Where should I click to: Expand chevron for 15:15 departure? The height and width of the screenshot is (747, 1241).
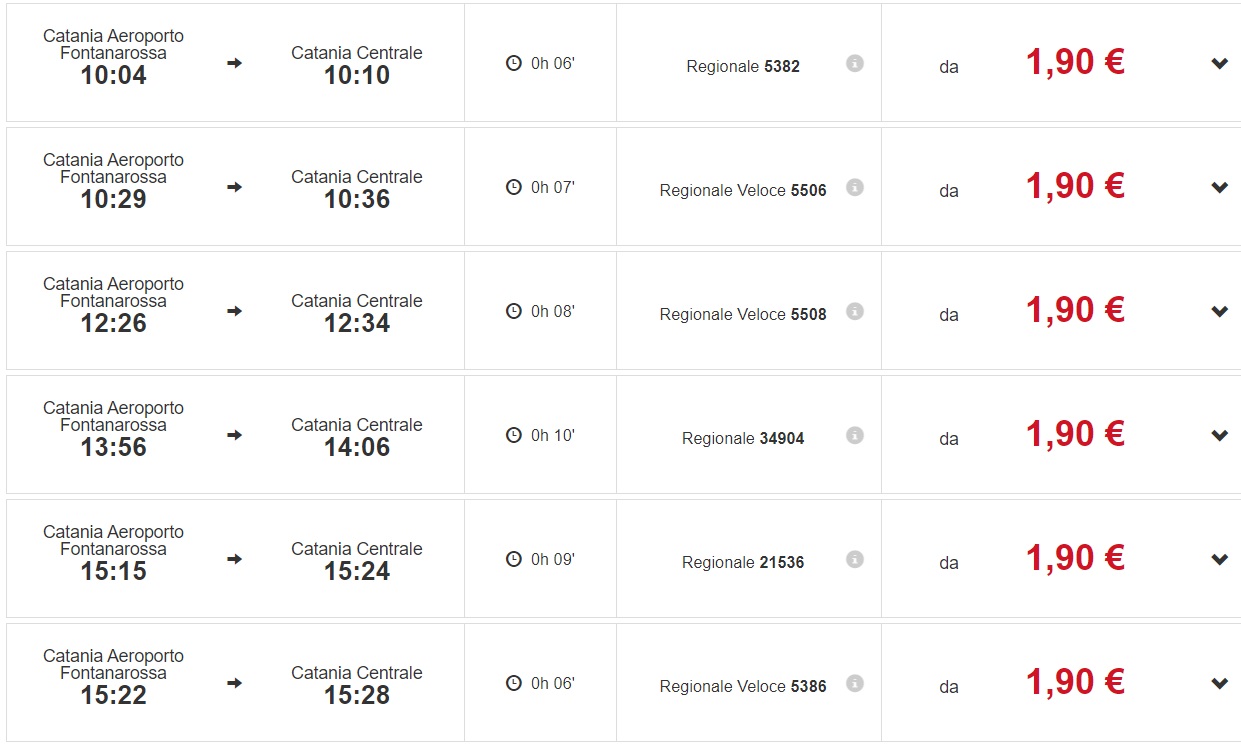[x=1219, y=560]
